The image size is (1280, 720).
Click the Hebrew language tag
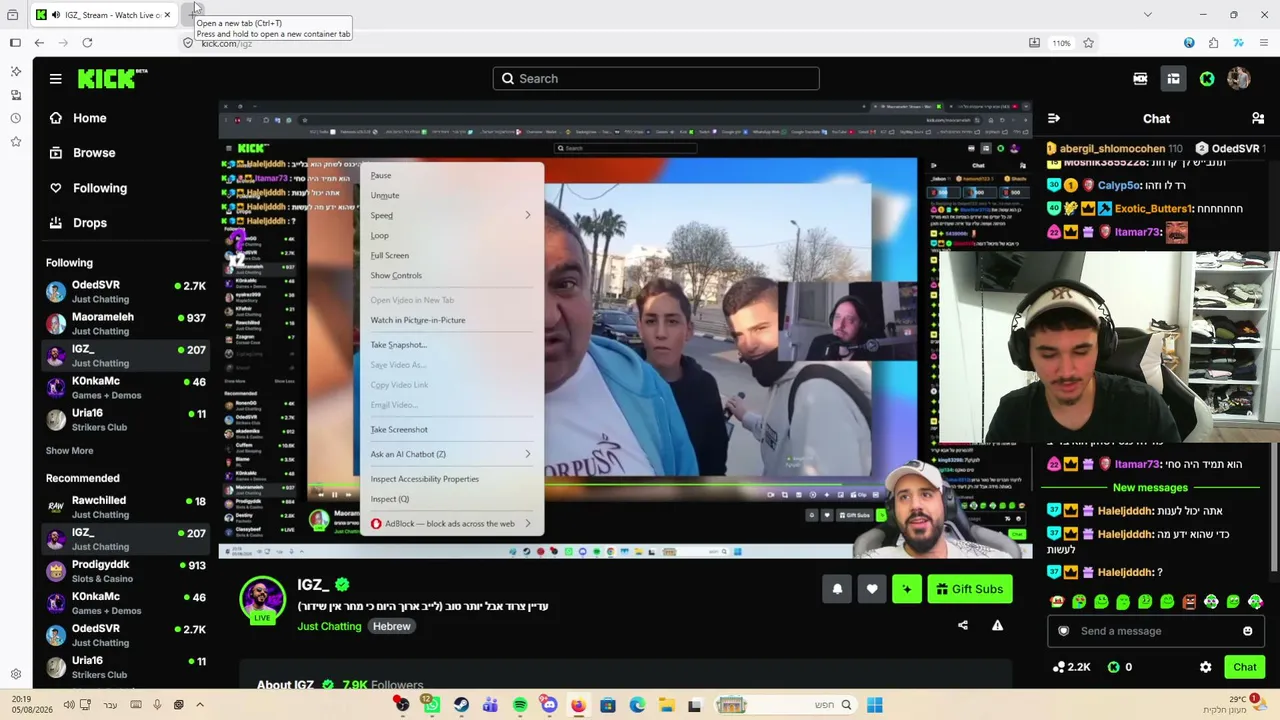392,627
